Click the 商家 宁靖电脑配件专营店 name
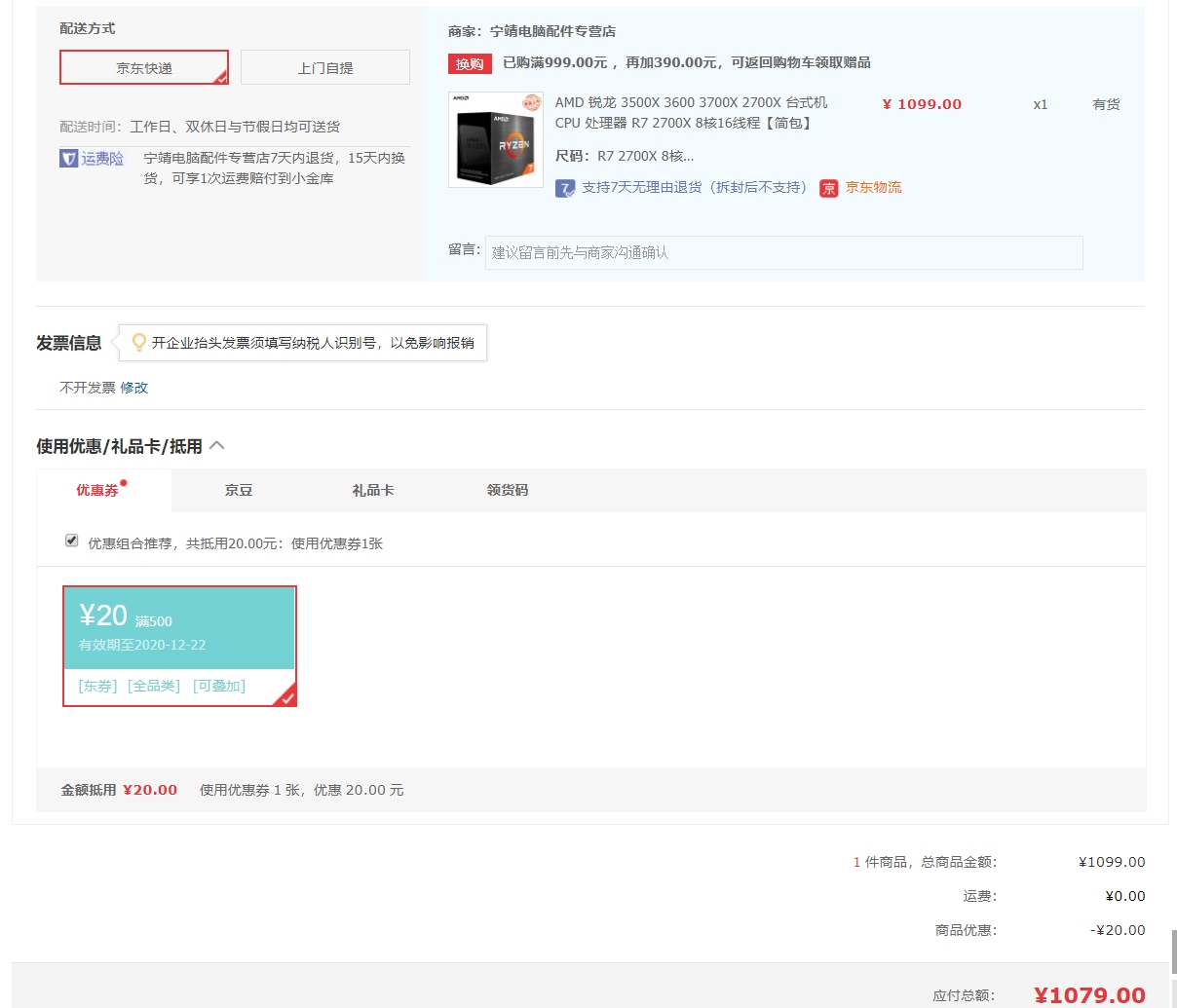The height and width of the screenshot is (1008, 1177). click(x=552, y=31)
